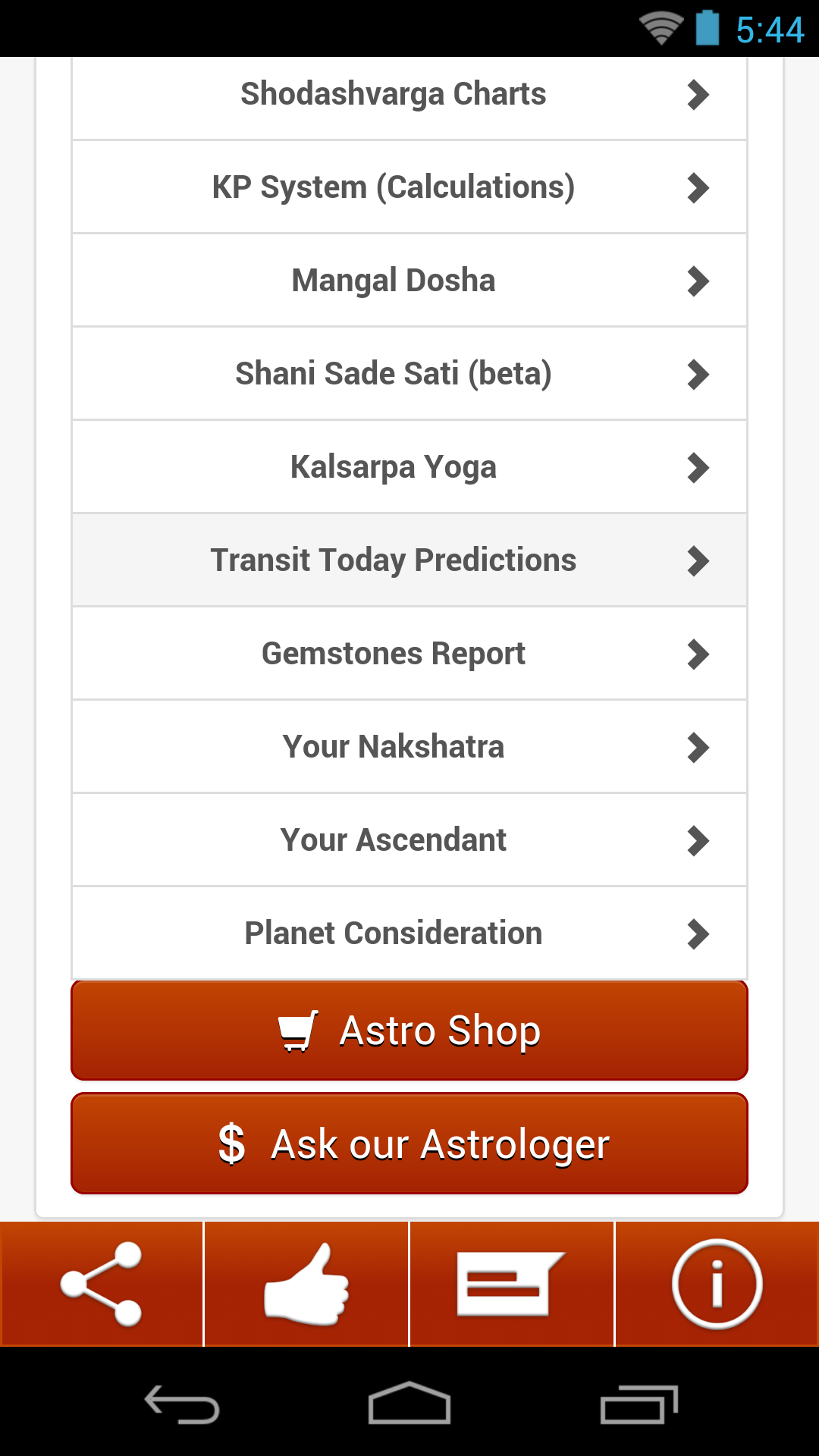Tap the Android home navigation icon
Viewport: 819px width, 1456px height.
409,1403
